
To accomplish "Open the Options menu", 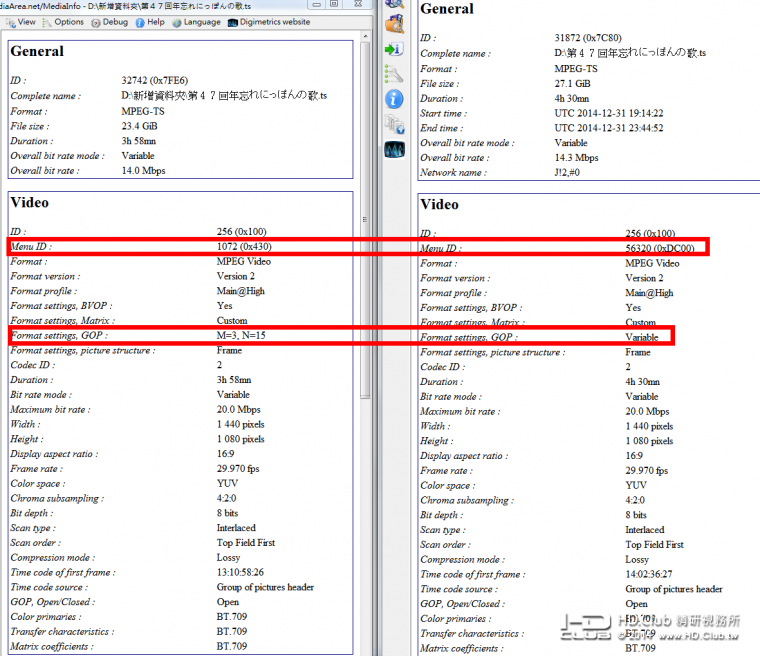I will [x=63, y=22].
